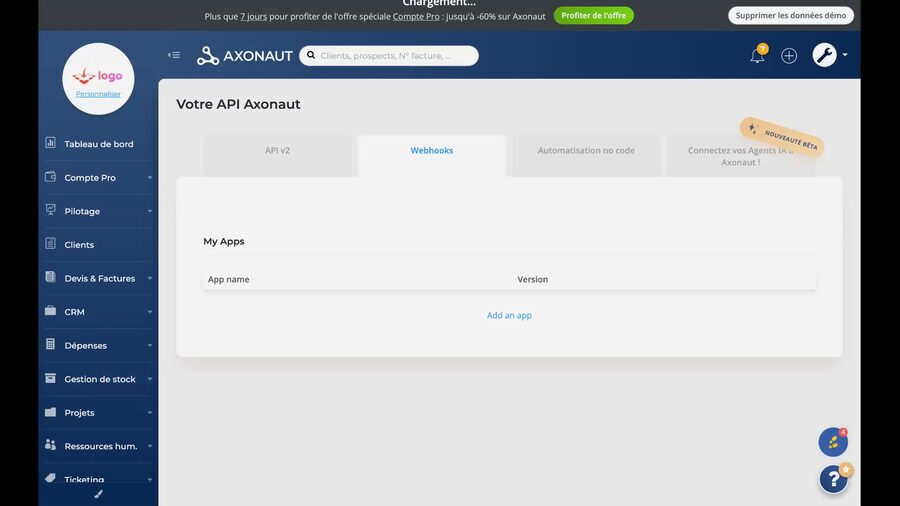
Task: Expand the Gestion de stock submenu arrow
Action: (x=150, y=379)
